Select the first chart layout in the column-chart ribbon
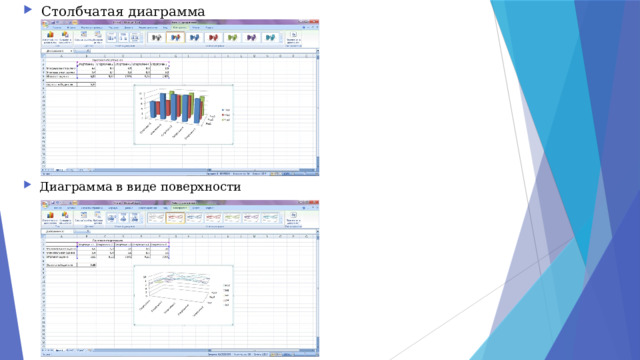The width and height of the screenshot is (640, 360). pos(111,38)
